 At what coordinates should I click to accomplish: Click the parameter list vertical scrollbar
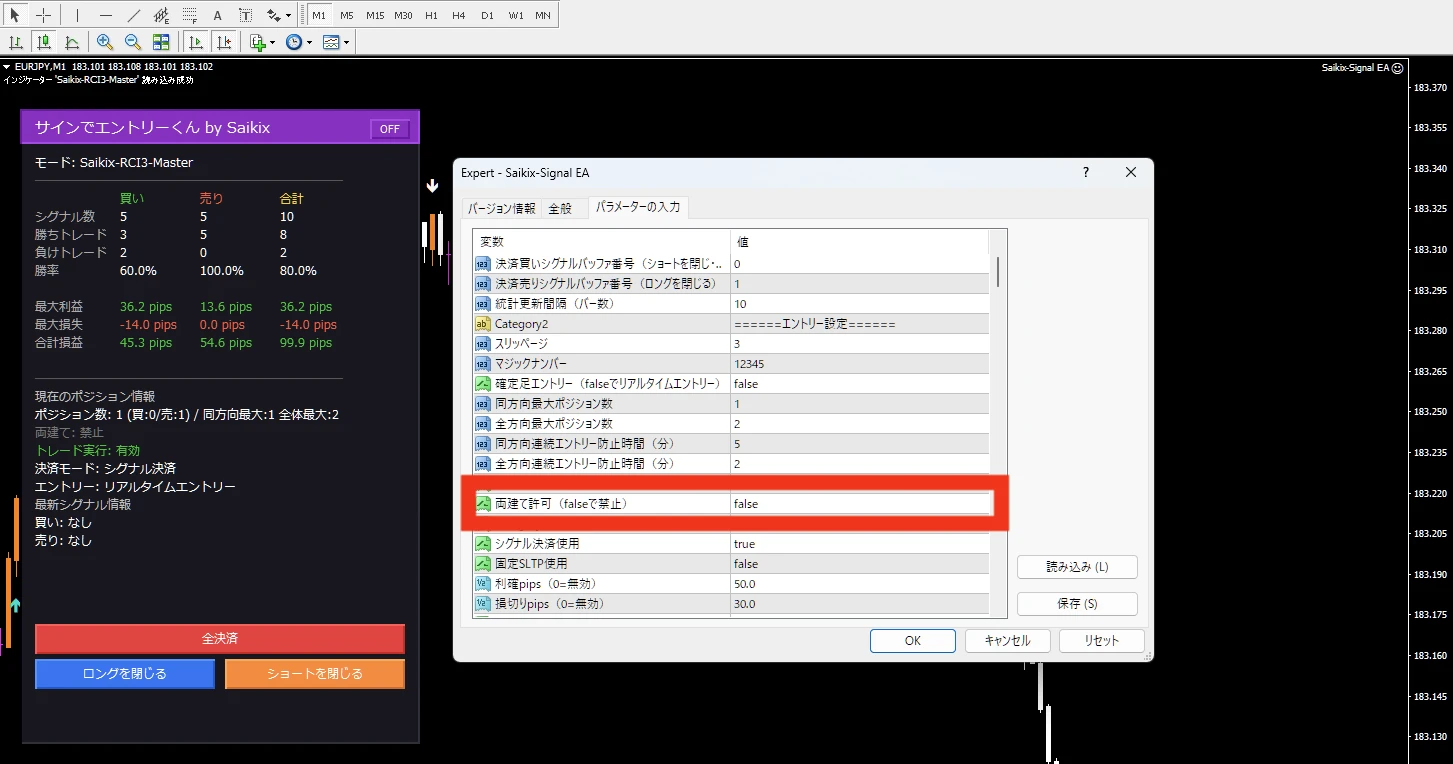click(x=997, y=271)
